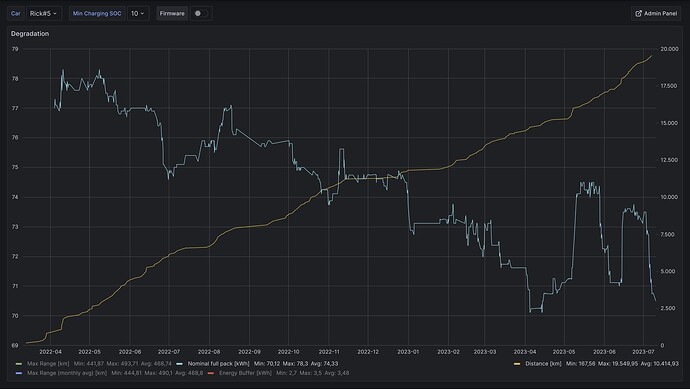Click the Degradation panel title

click(x=30, y=33)
